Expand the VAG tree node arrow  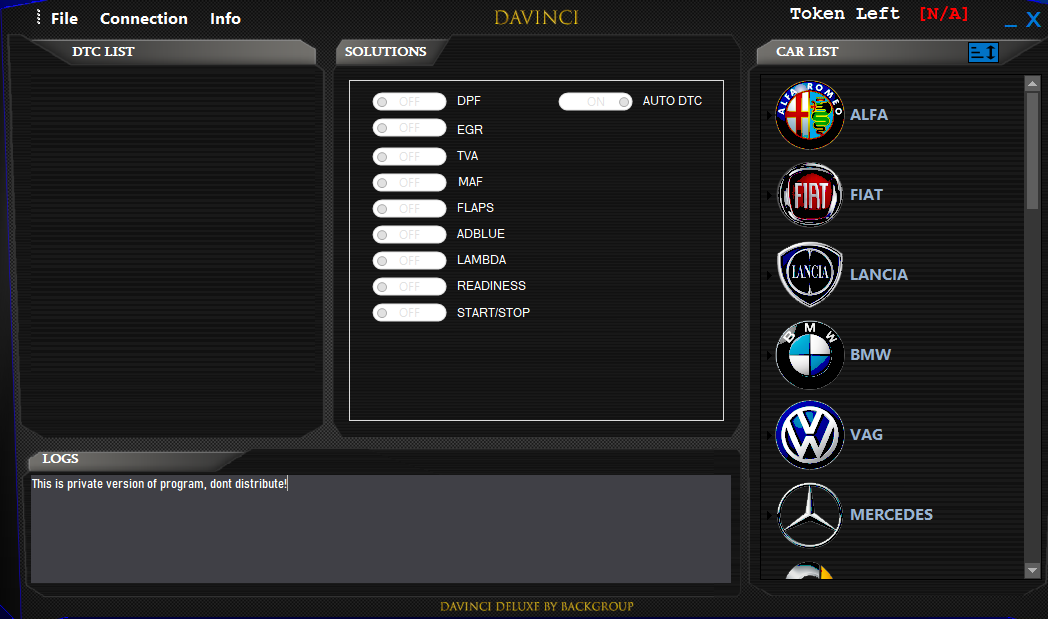click(x=769, y=435)
